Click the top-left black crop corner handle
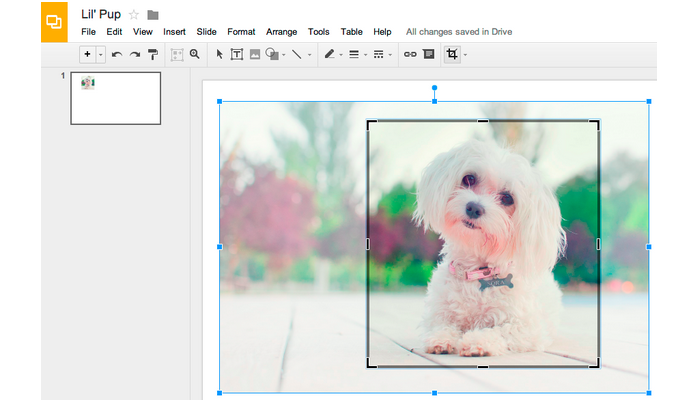The height and width of the screenshot is (400, 695). click(371, 125)
